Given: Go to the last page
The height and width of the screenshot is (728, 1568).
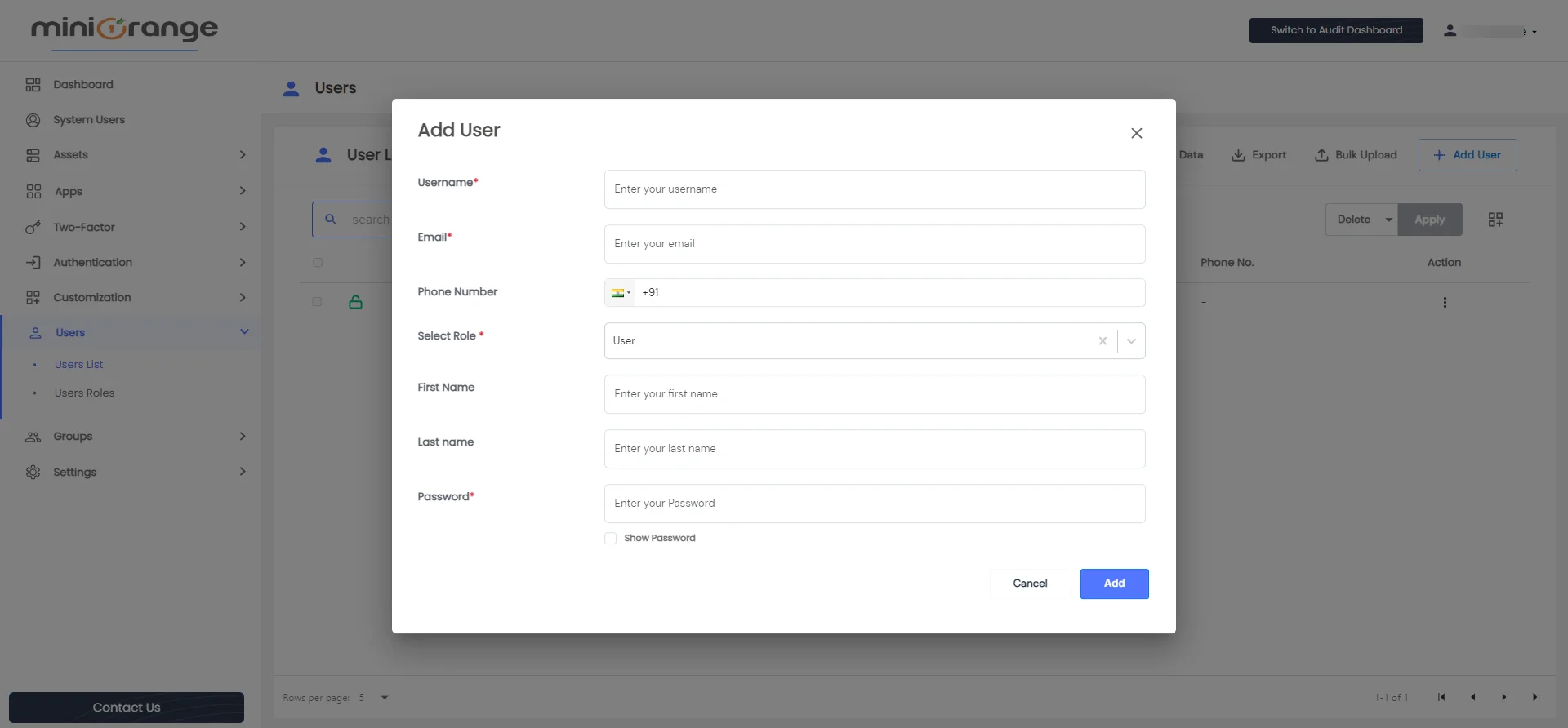Looking at the screenshot, I should [1535, 697].
